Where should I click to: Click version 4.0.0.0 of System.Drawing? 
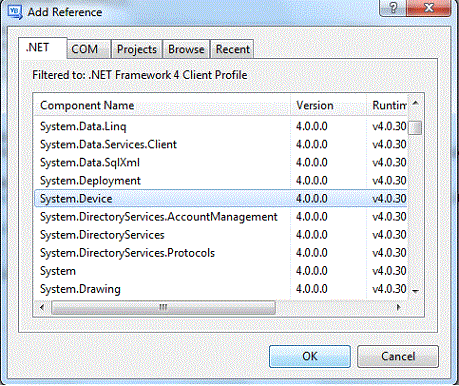point(312,289)
